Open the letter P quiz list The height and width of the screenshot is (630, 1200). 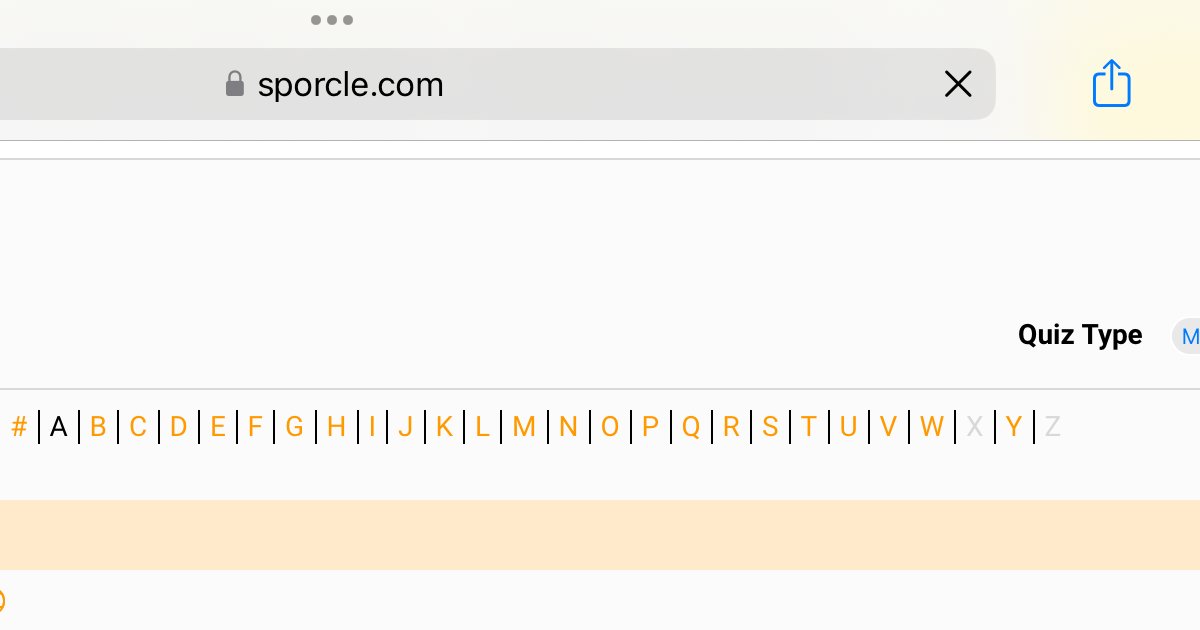click(650, 427)
